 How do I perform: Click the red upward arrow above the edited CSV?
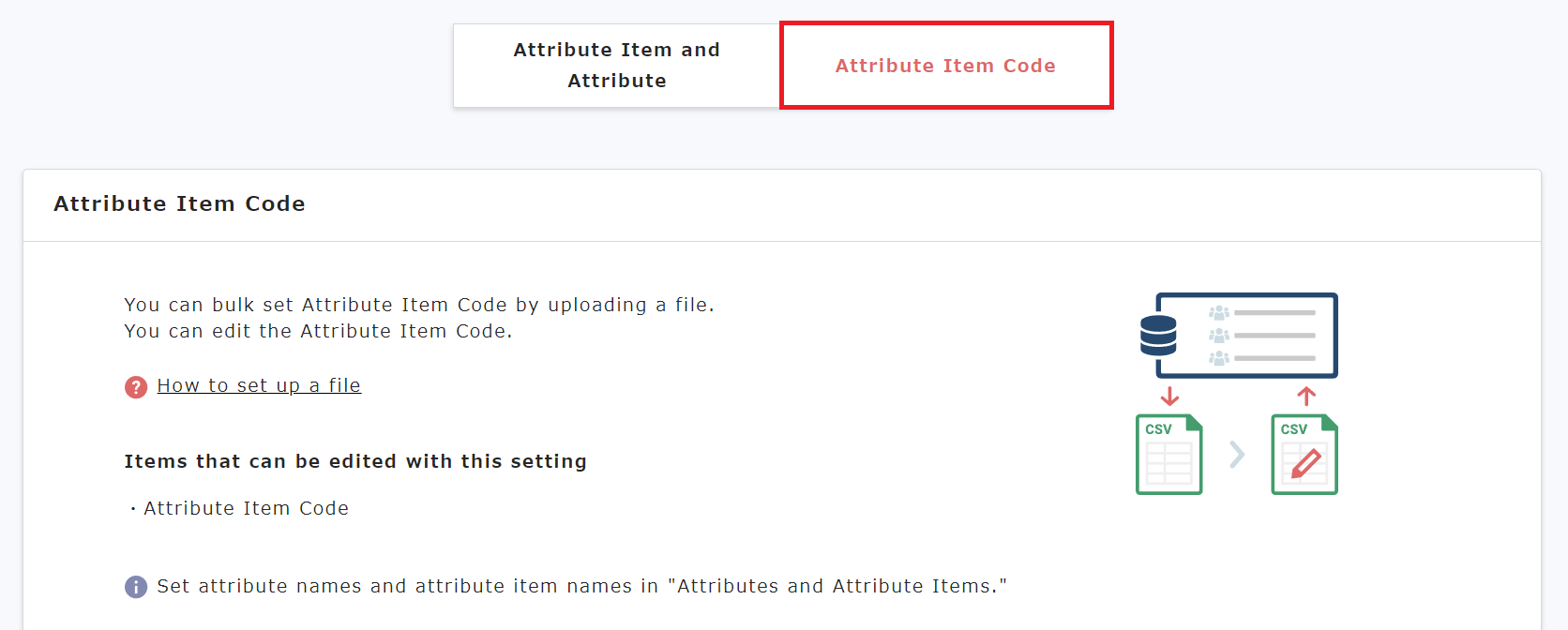(1306, 397)
